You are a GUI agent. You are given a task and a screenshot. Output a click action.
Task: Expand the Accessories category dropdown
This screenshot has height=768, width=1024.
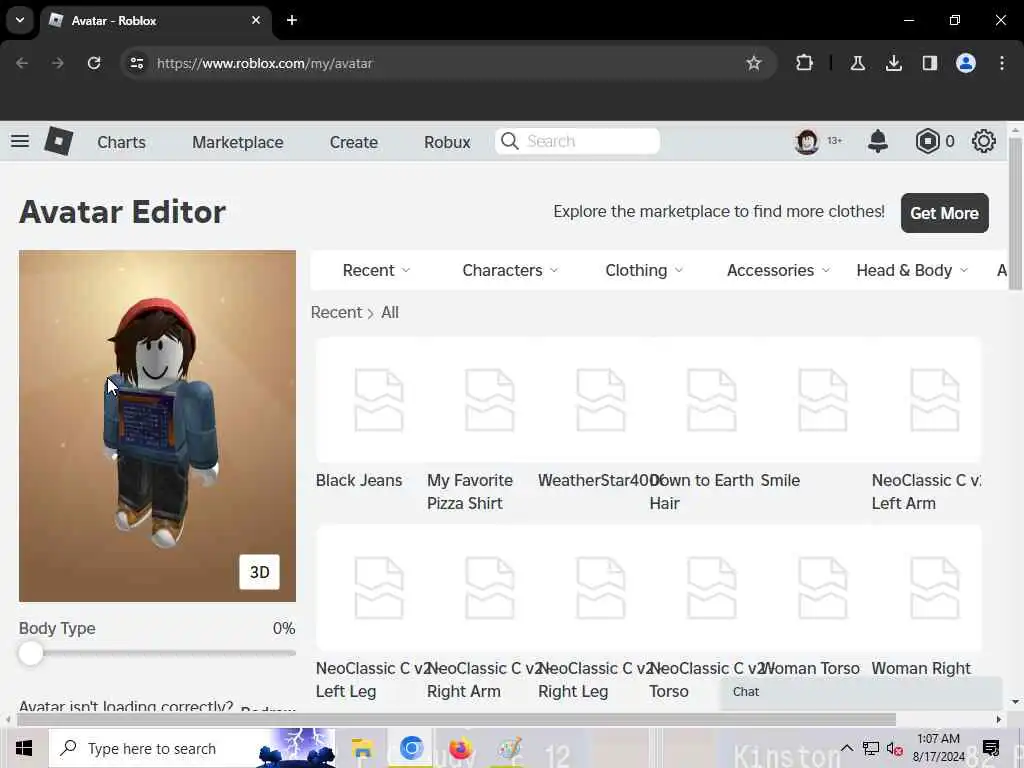778,270
